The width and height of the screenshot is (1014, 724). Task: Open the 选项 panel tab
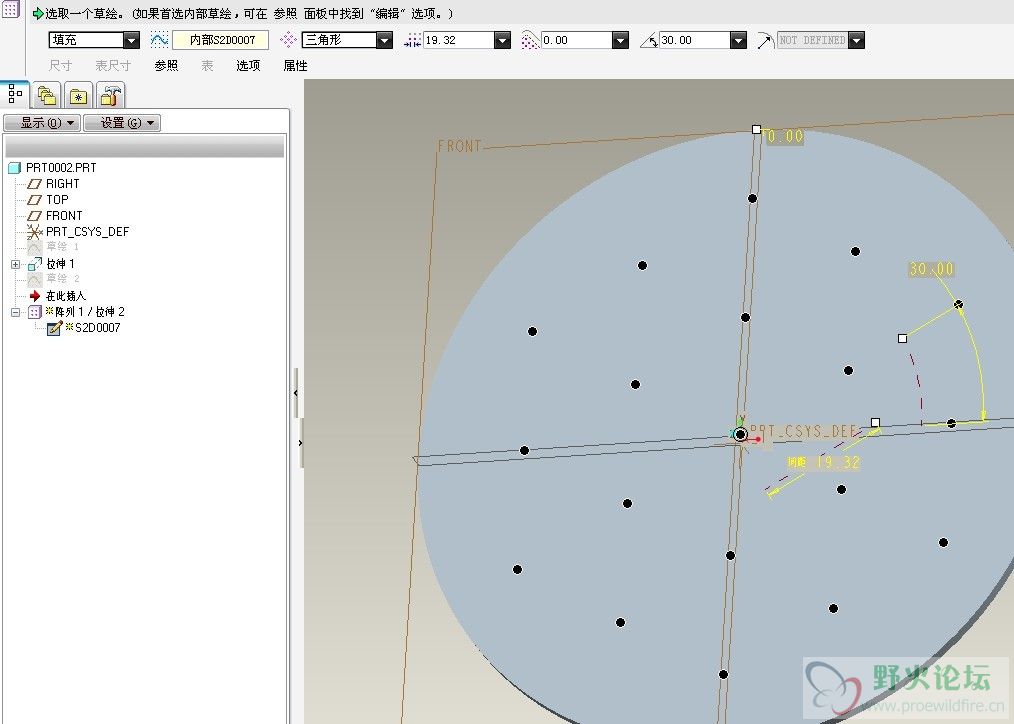[x=248, y=65]
